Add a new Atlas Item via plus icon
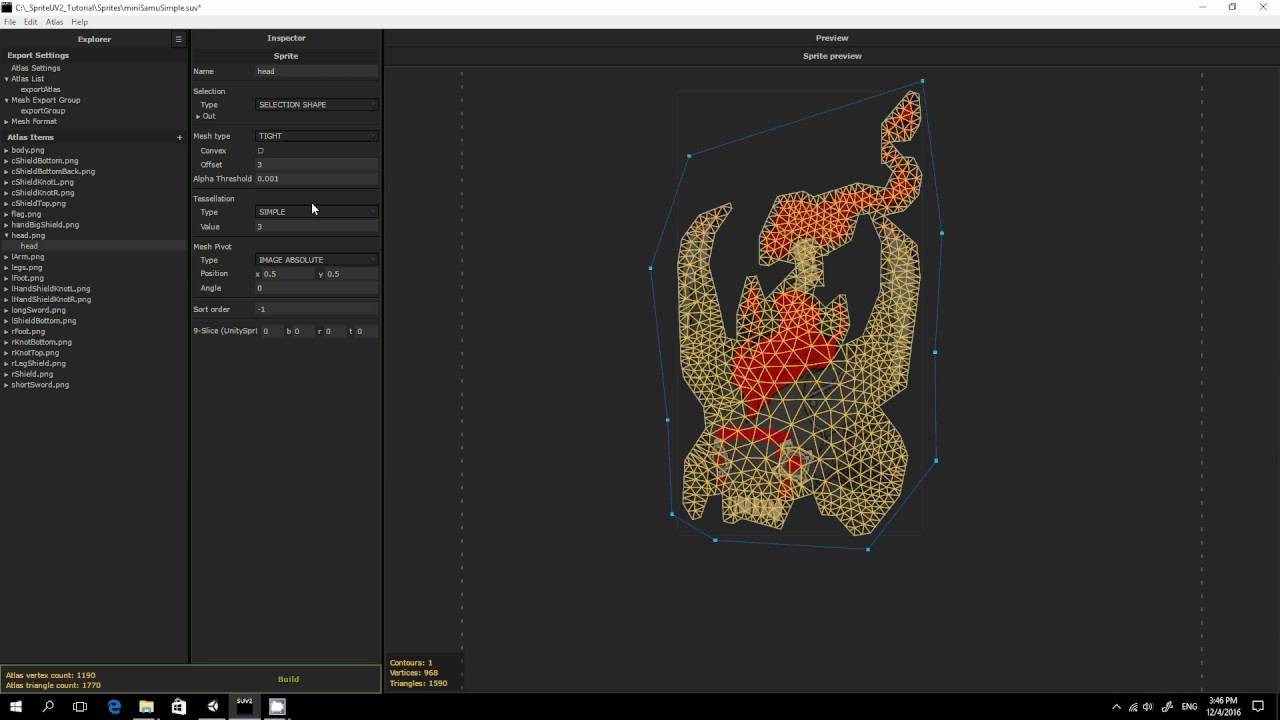The image size is (1280, 720). coord(179,137)
